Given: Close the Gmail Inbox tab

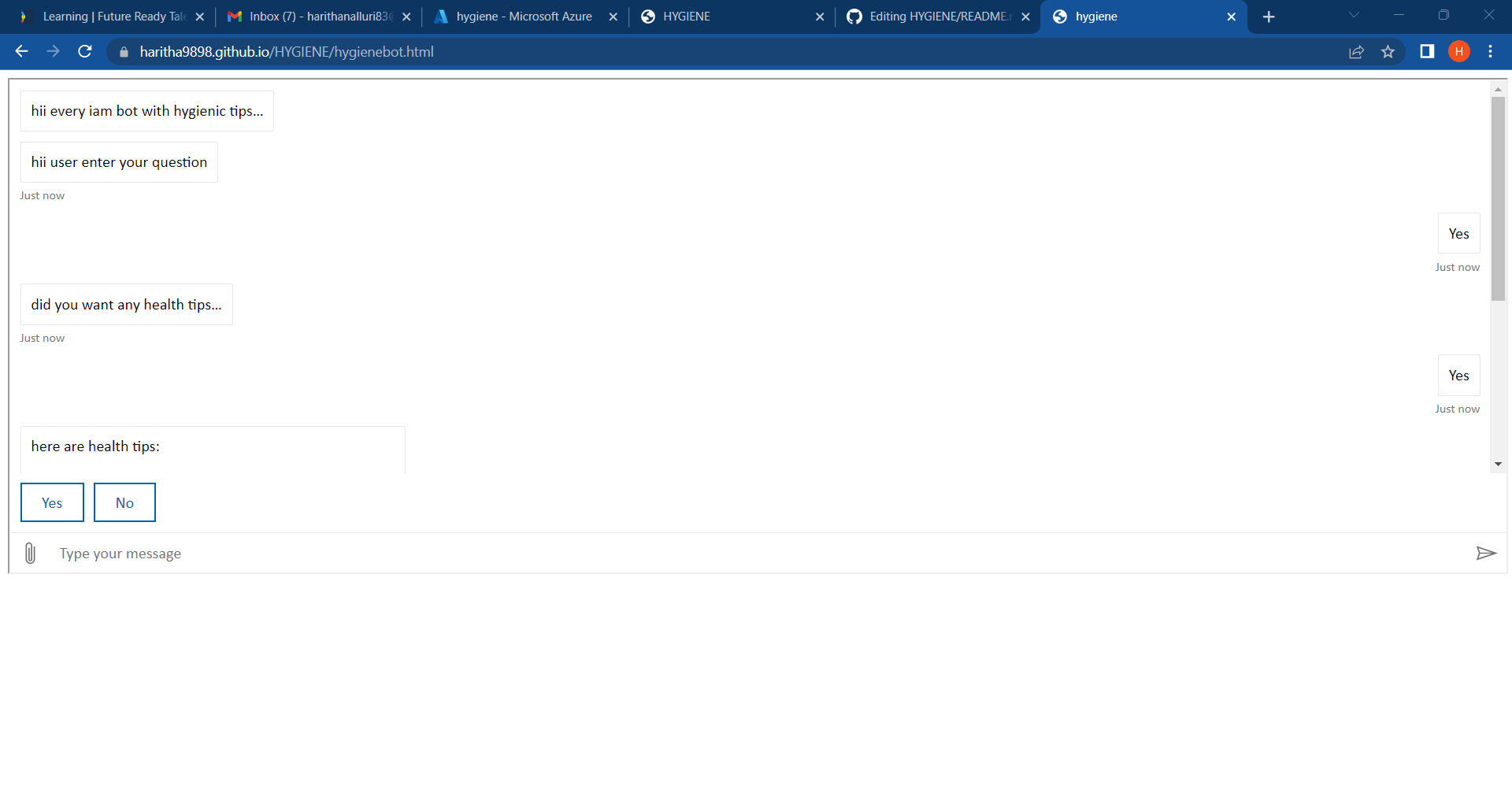Looking at the screenshot, I should click(406, 17).
